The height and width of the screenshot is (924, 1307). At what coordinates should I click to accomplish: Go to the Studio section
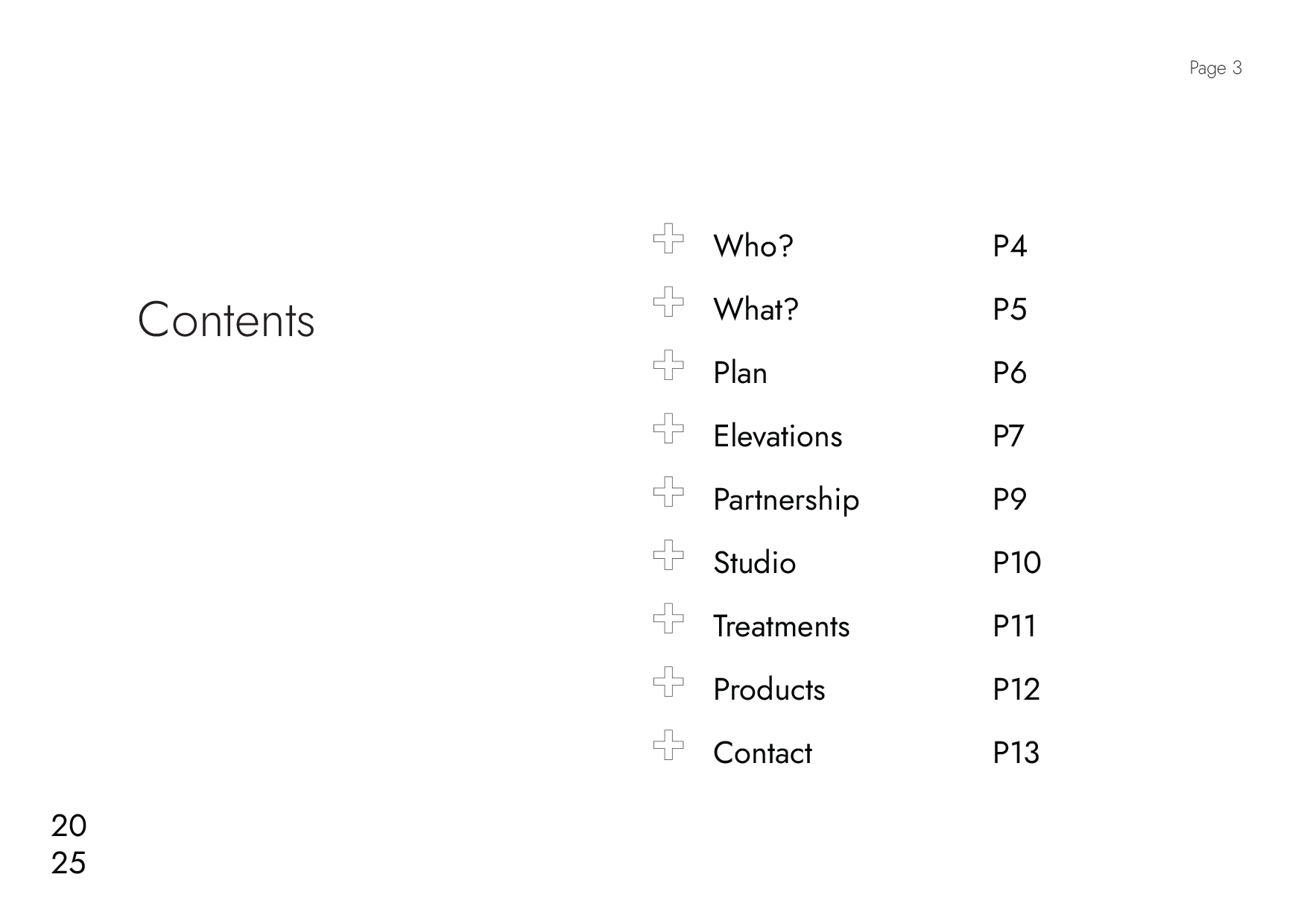click(754, 563)
